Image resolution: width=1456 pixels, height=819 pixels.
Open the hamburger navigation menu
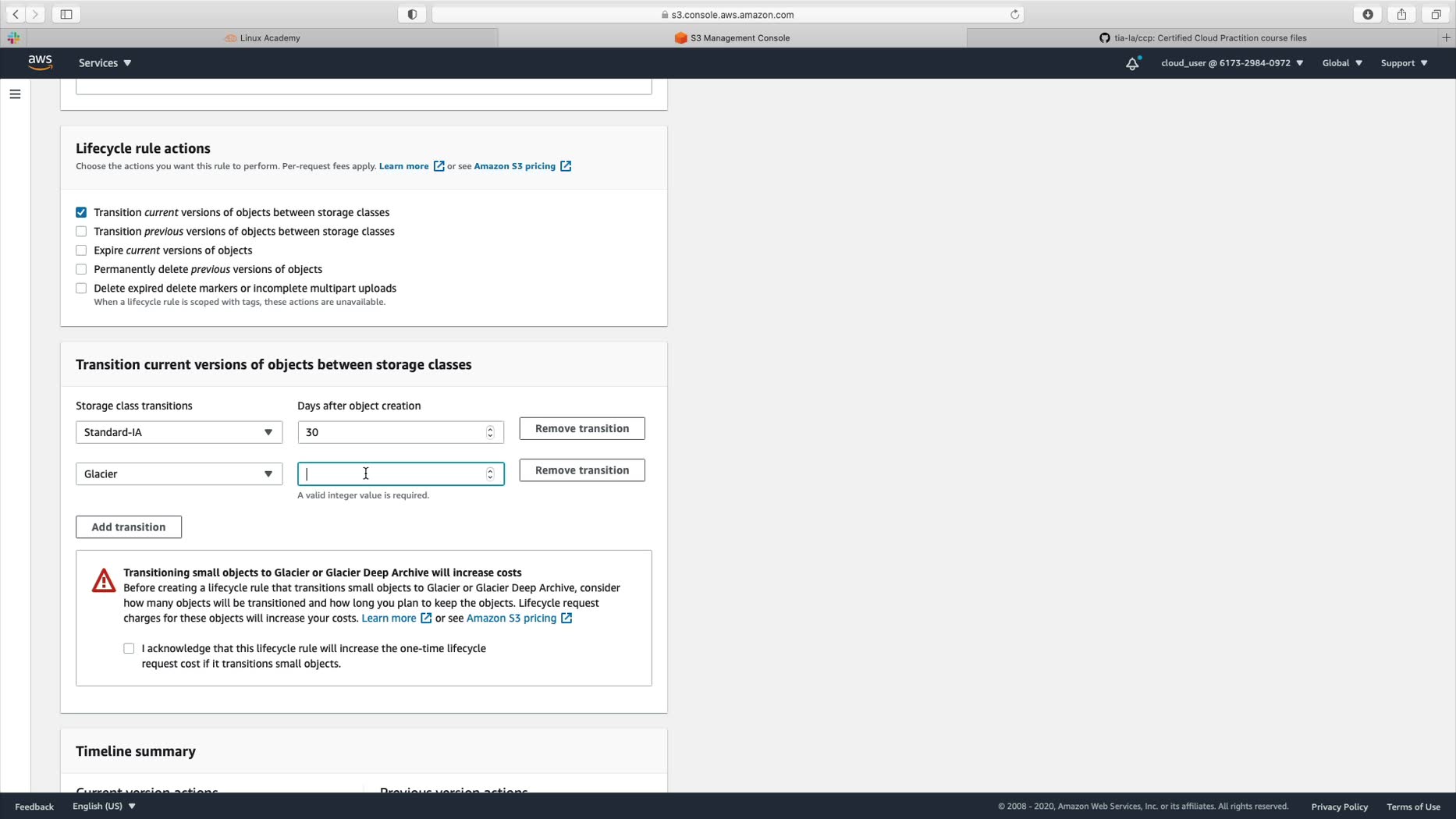15,94
